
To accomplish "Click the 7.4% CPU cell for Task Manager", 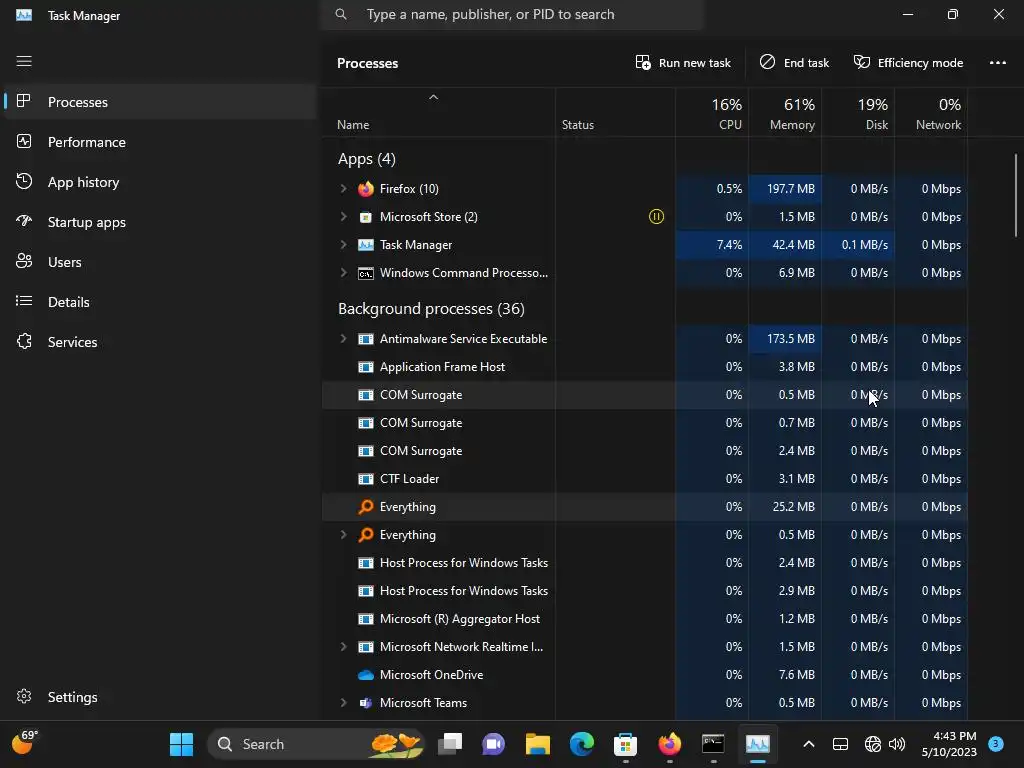I will (712, 245).
